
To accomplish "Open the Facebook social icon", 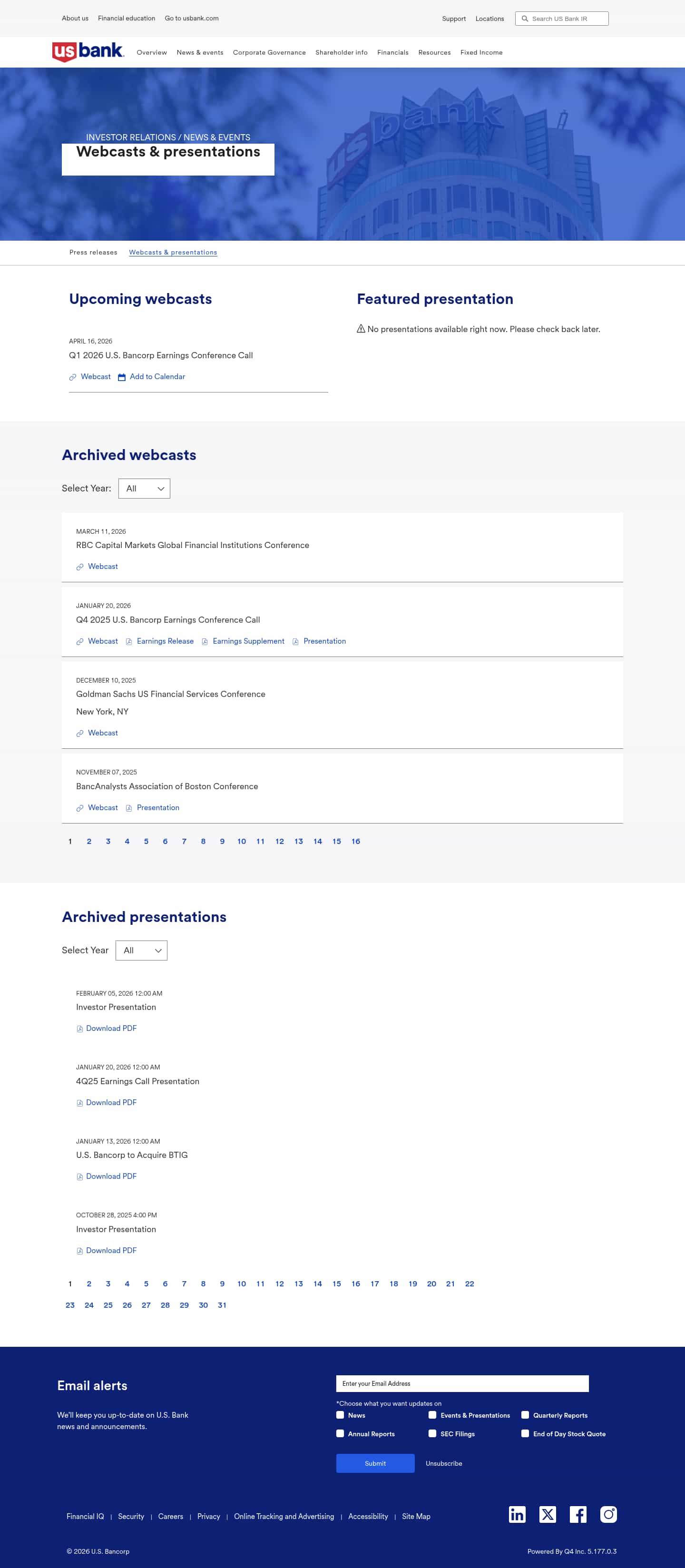I will click(578, 1514).
